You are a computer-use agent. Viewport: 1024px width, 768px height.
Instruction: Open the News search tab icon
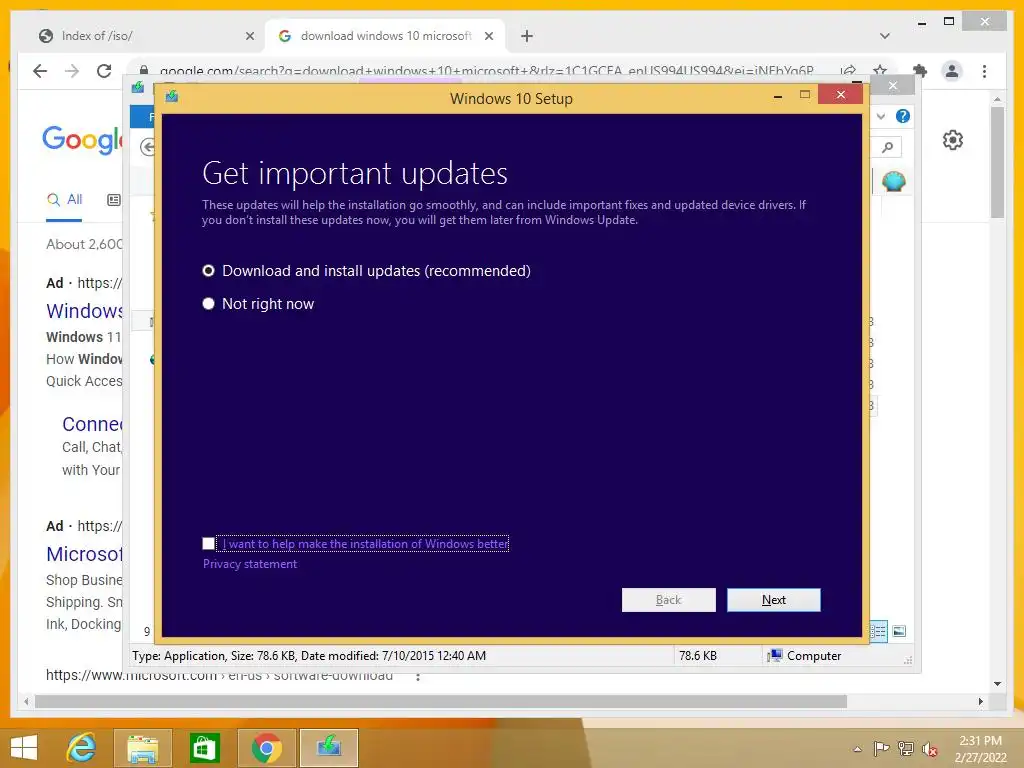[x=114, y=200]
